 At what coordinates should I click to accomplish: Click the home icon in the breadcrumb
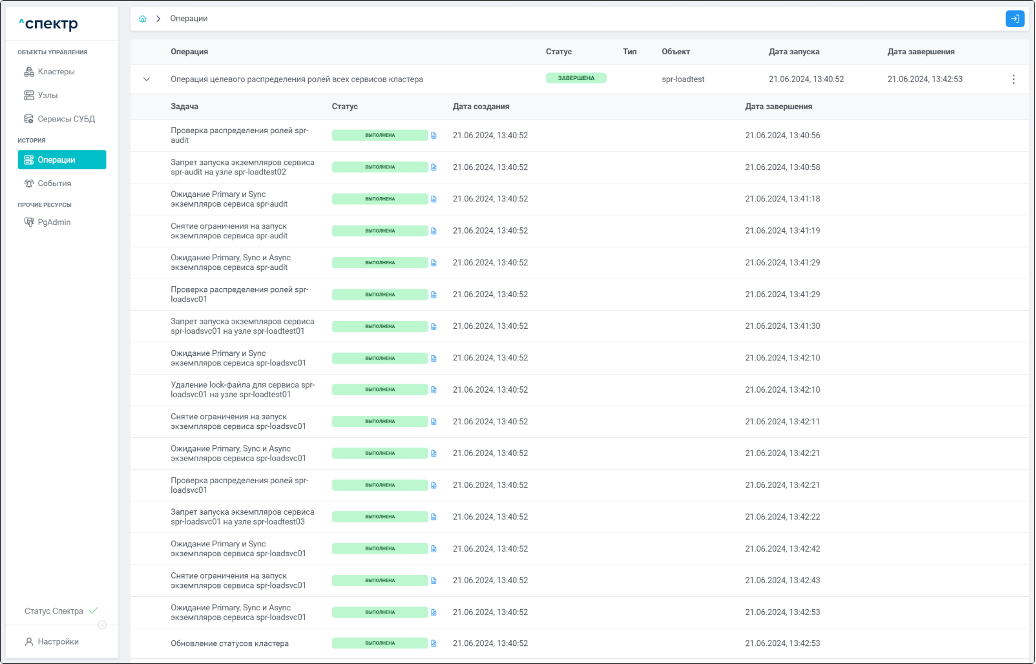click(x=143, y=19)
